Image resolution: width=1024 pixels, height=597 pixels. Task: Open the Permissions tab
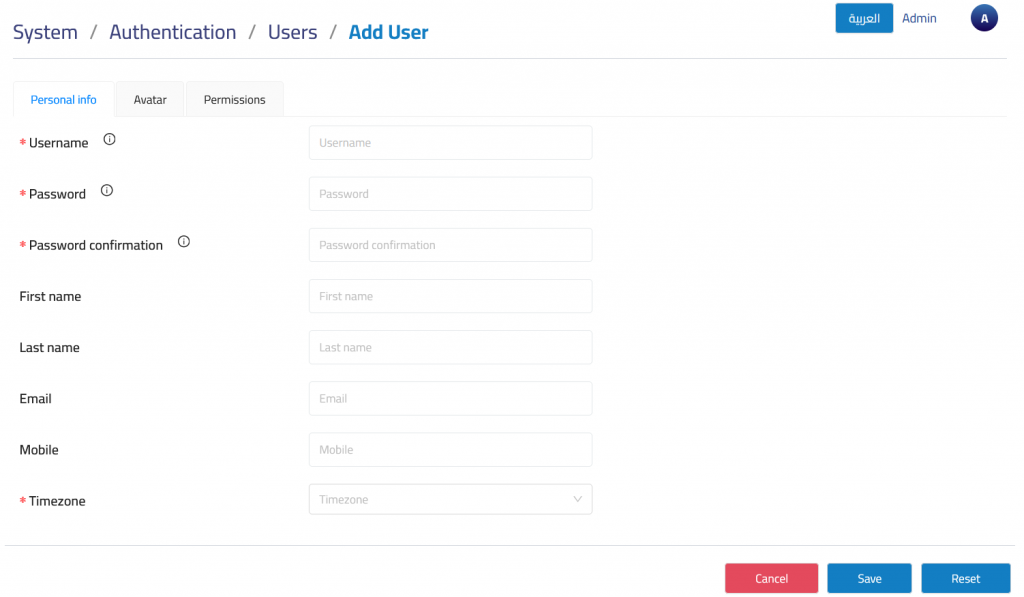(235, 100)
